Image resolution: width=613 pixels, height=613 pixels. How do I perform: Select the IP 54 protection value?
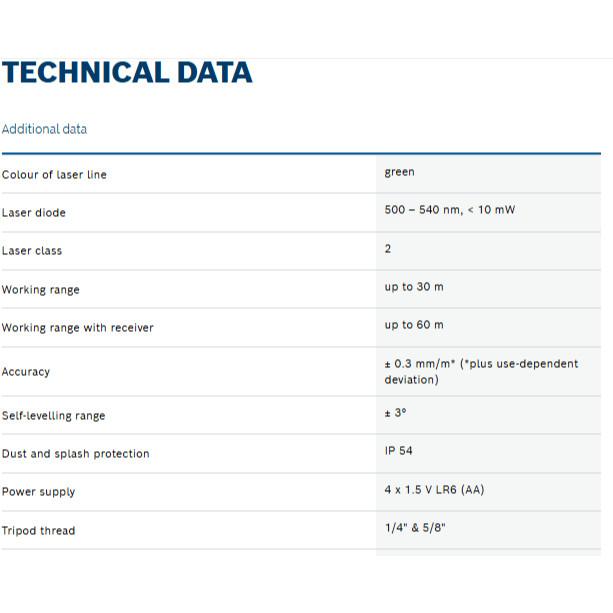point(398,451)
